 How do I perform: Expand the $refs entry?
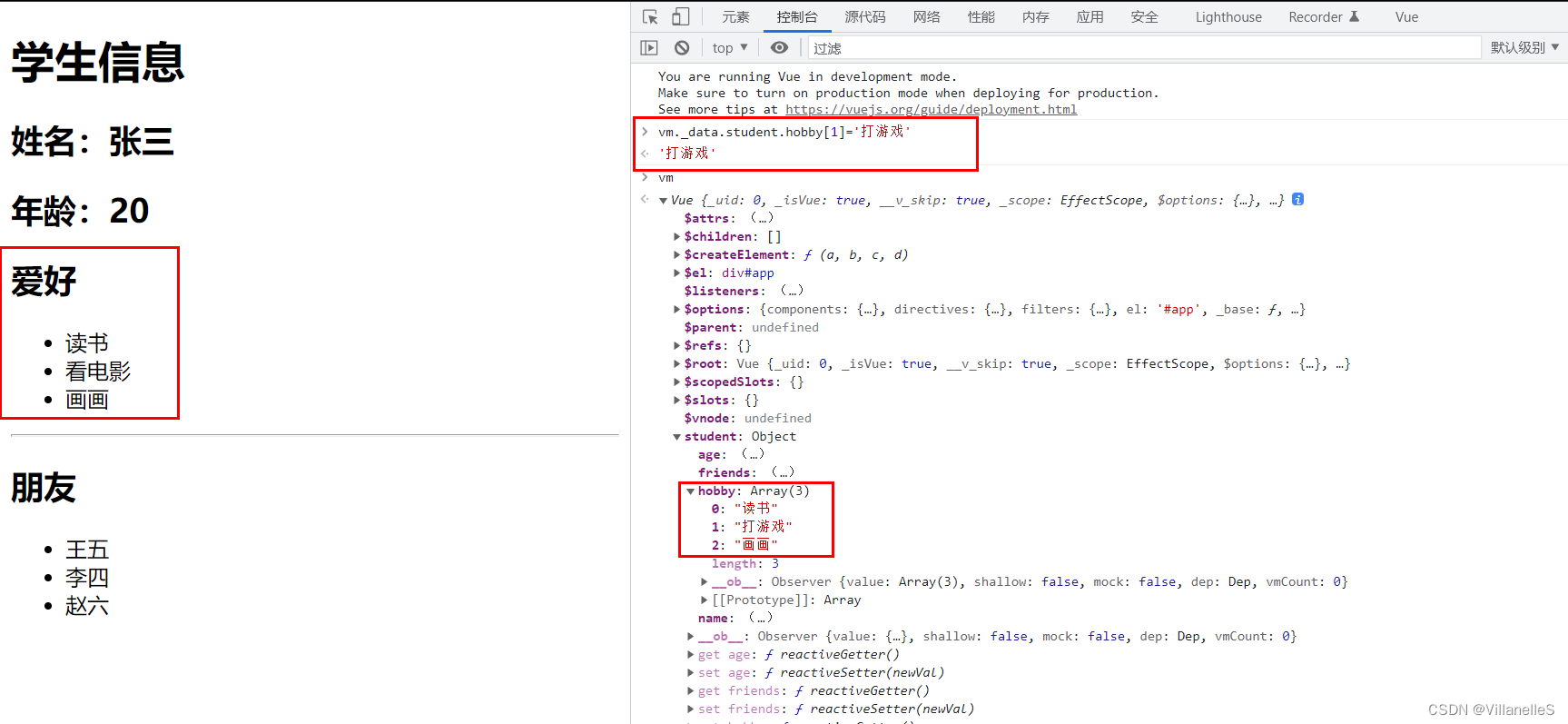(x=676, y=345)
